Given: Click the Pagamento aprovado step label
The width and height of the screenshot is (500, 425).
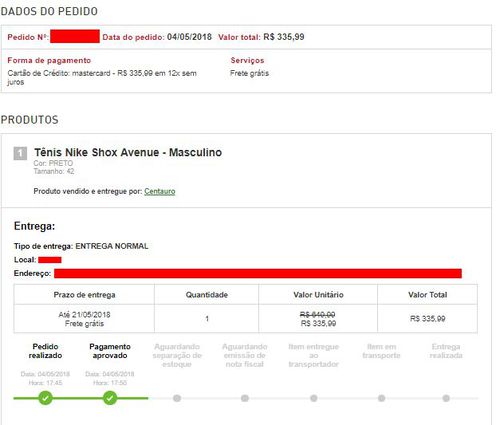Looking at the screenshot, I should [110, 351].
